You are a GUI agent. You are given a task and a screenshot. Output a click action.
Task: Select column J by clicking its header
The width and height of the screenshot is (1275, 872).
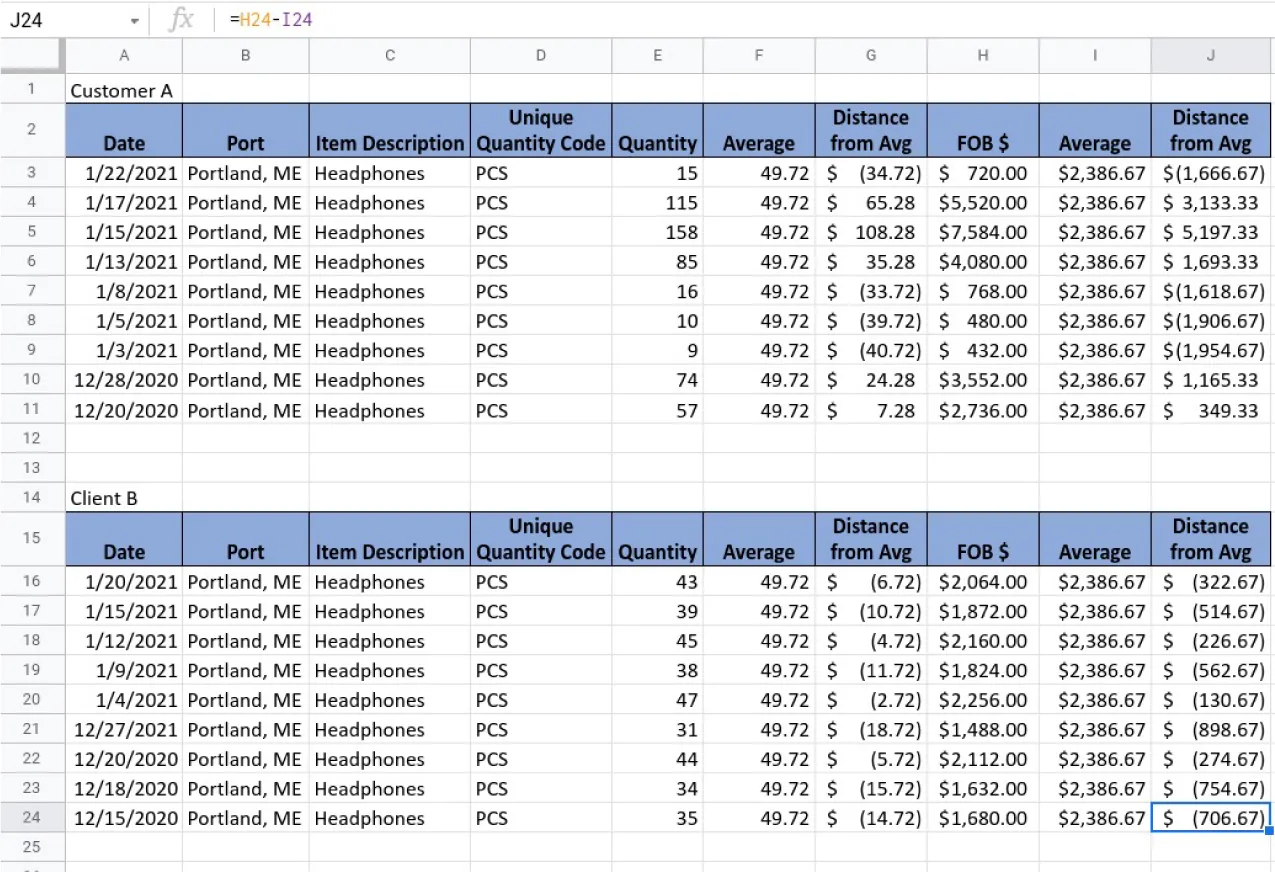pos(1210,55)
